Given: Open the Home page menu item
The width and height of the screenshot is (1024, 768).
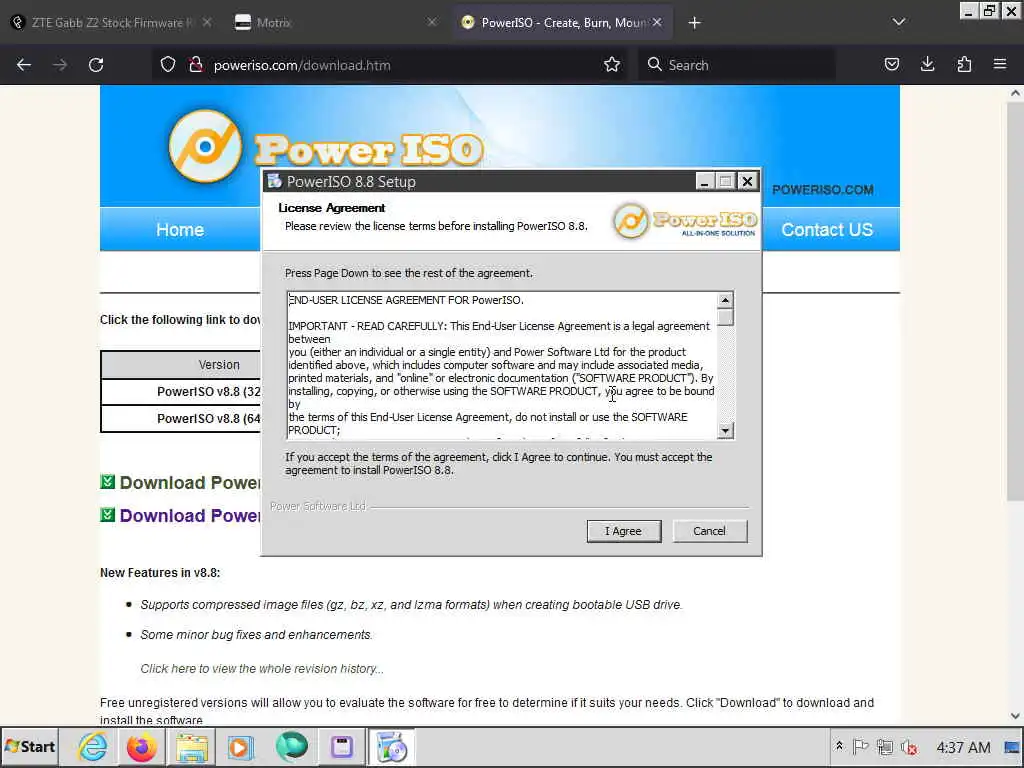Looking at the screenshot, I should click(180, 230).
